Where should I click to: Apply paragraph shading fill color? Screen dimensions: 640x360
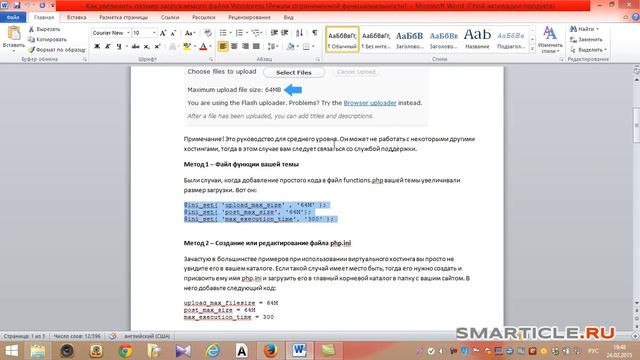290,47
